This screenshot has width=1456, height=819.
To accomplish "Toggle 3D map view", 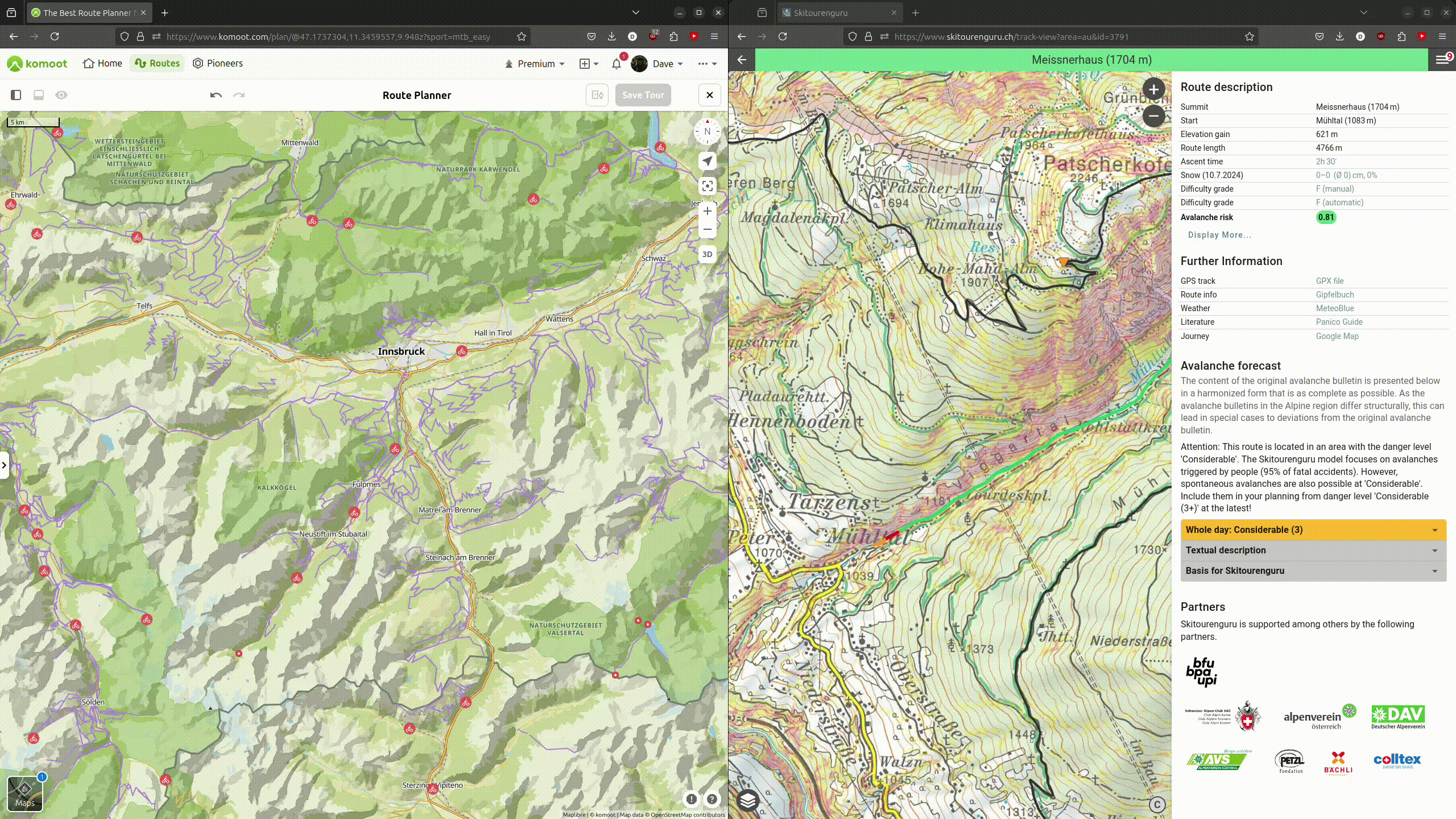I will (x=708, y=254).
